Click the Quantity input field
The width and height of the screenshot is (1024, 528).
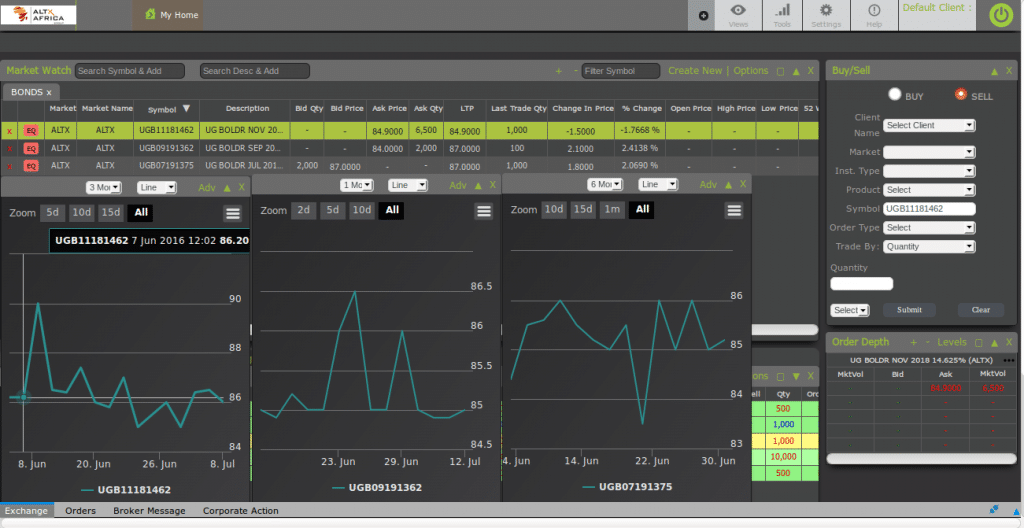(x=861, y=284)
